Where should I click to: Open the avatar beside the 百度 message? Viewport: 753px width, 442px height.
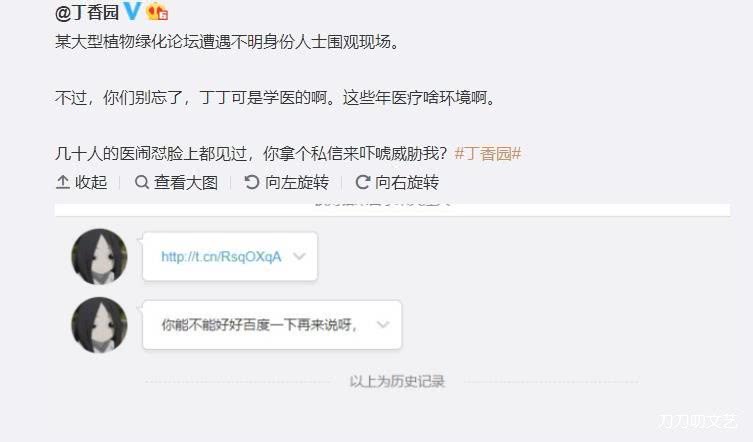99,325
